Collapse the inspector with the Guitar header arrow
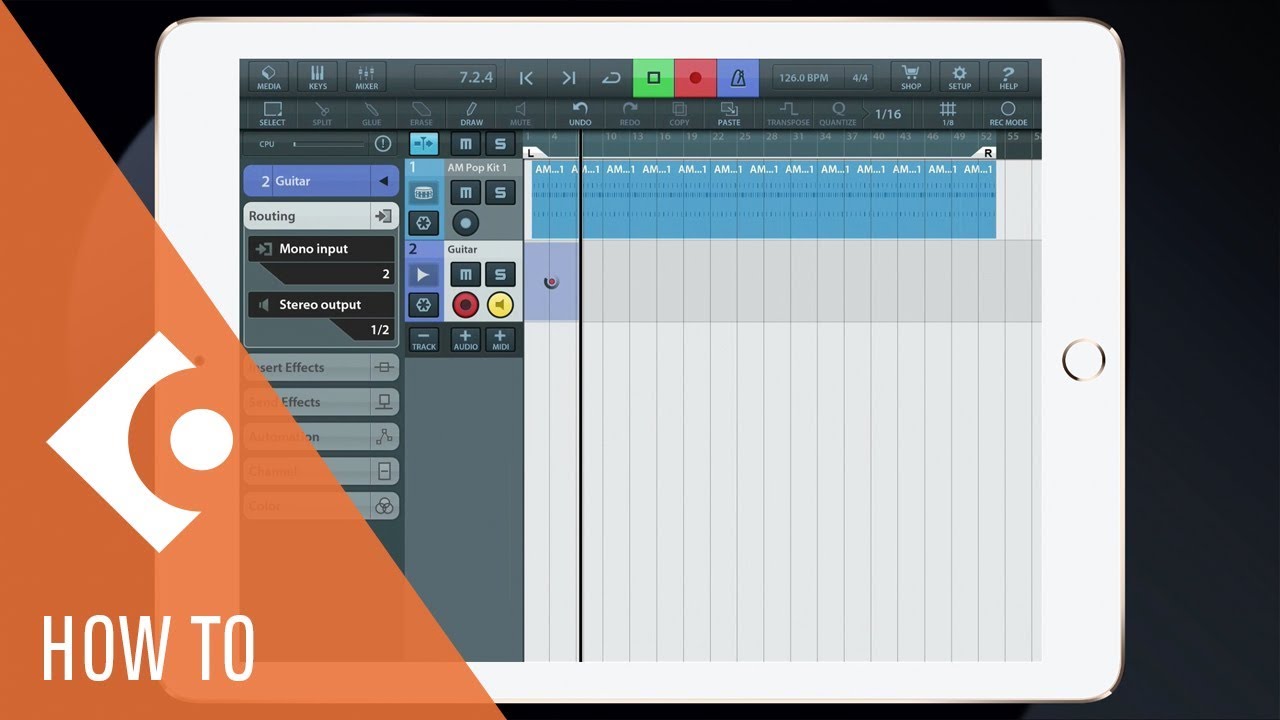 click(x=382, y=181)
